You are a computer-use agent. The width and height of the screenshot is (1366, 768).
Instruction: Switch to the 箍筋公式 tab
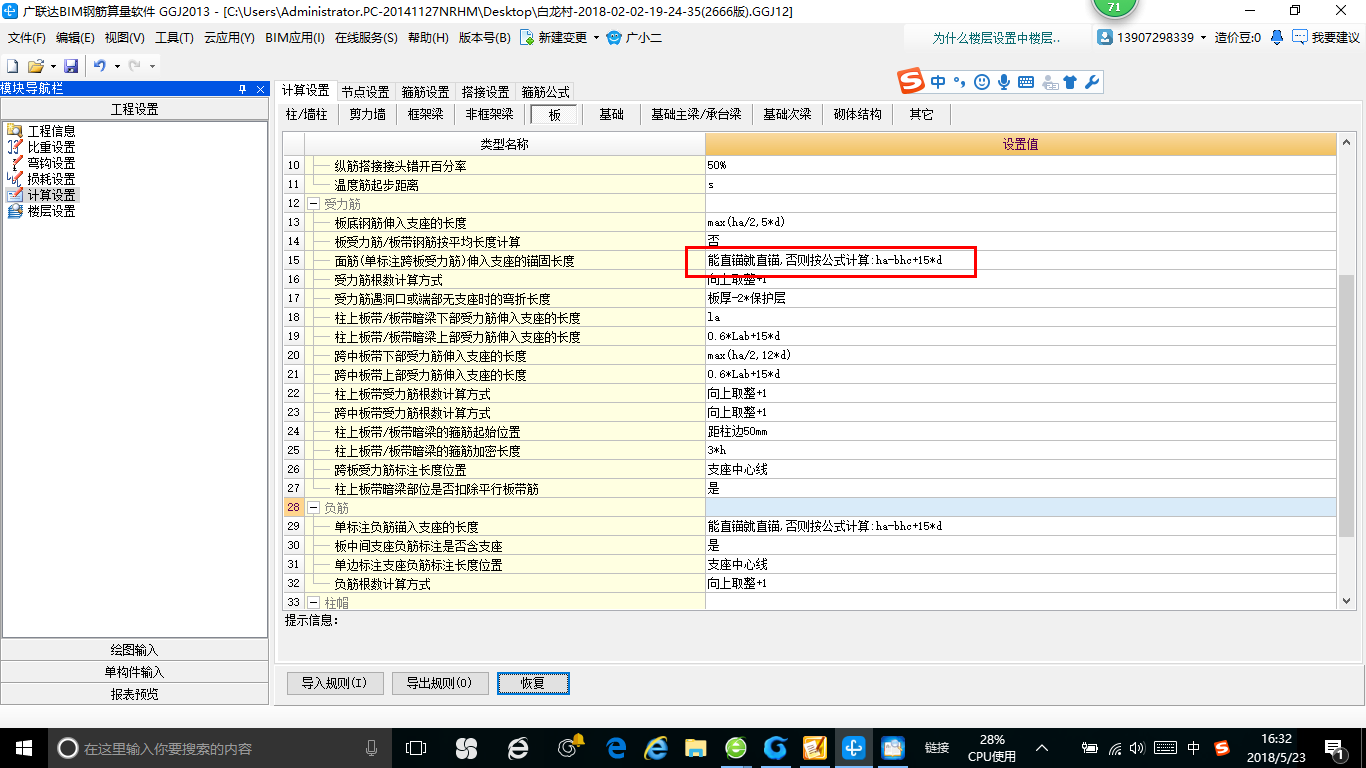click(x=545, y=91)
